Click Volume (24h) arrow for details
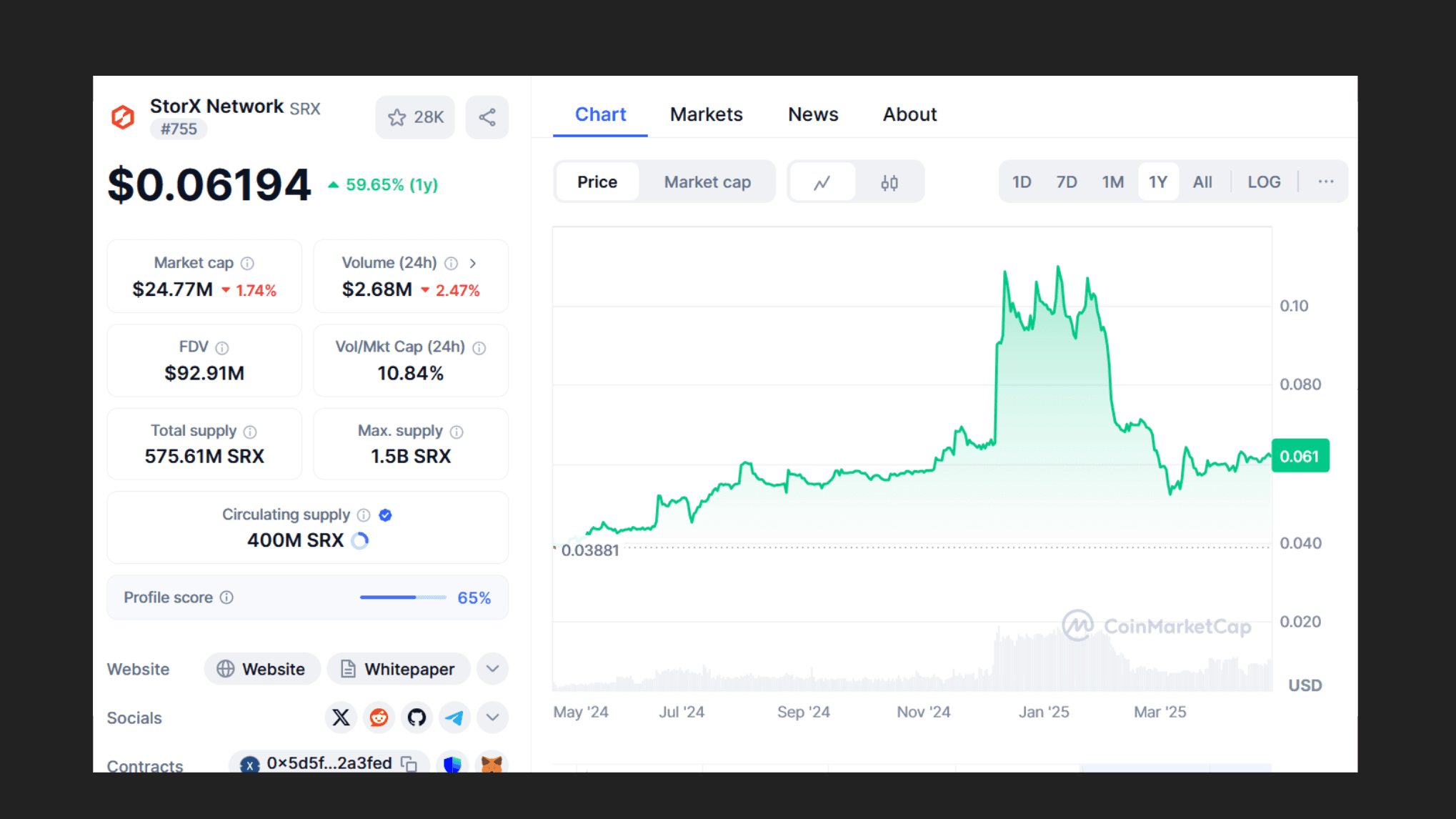Screen dimensions: 1456x819 (x=472, y=263)
